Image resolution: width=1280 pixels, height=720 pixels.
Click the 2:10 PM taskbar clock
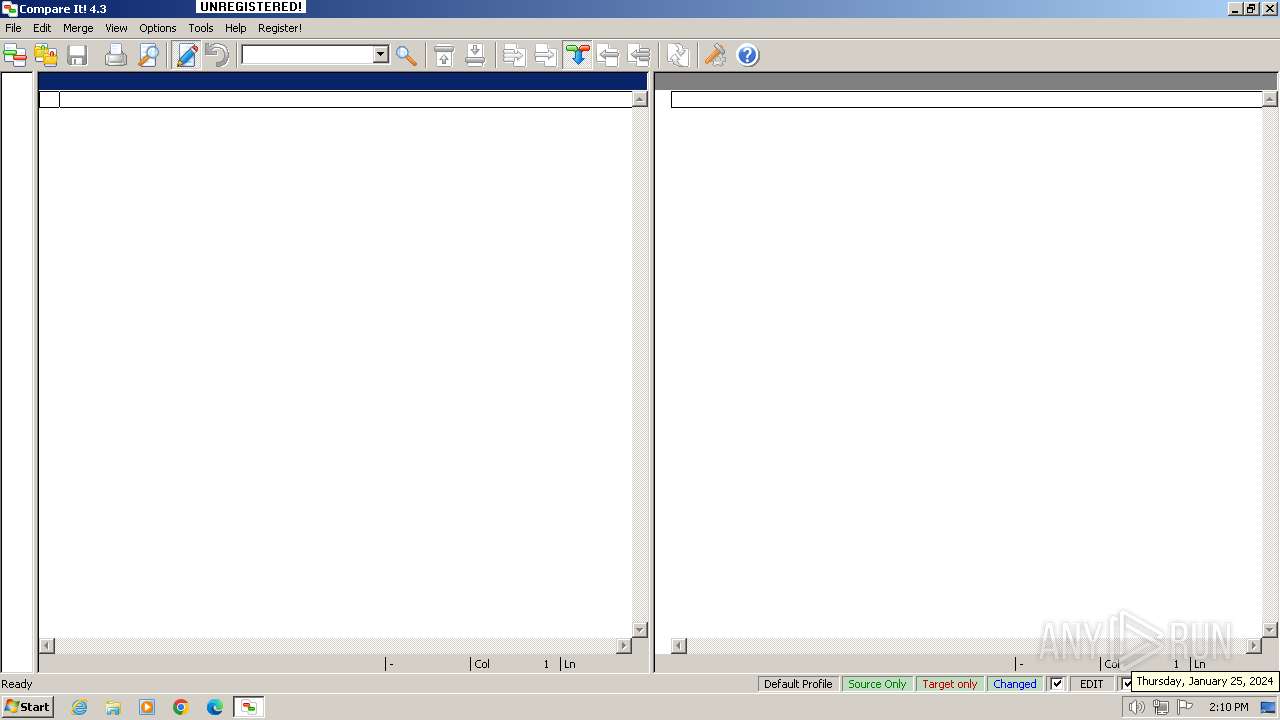1228,707
